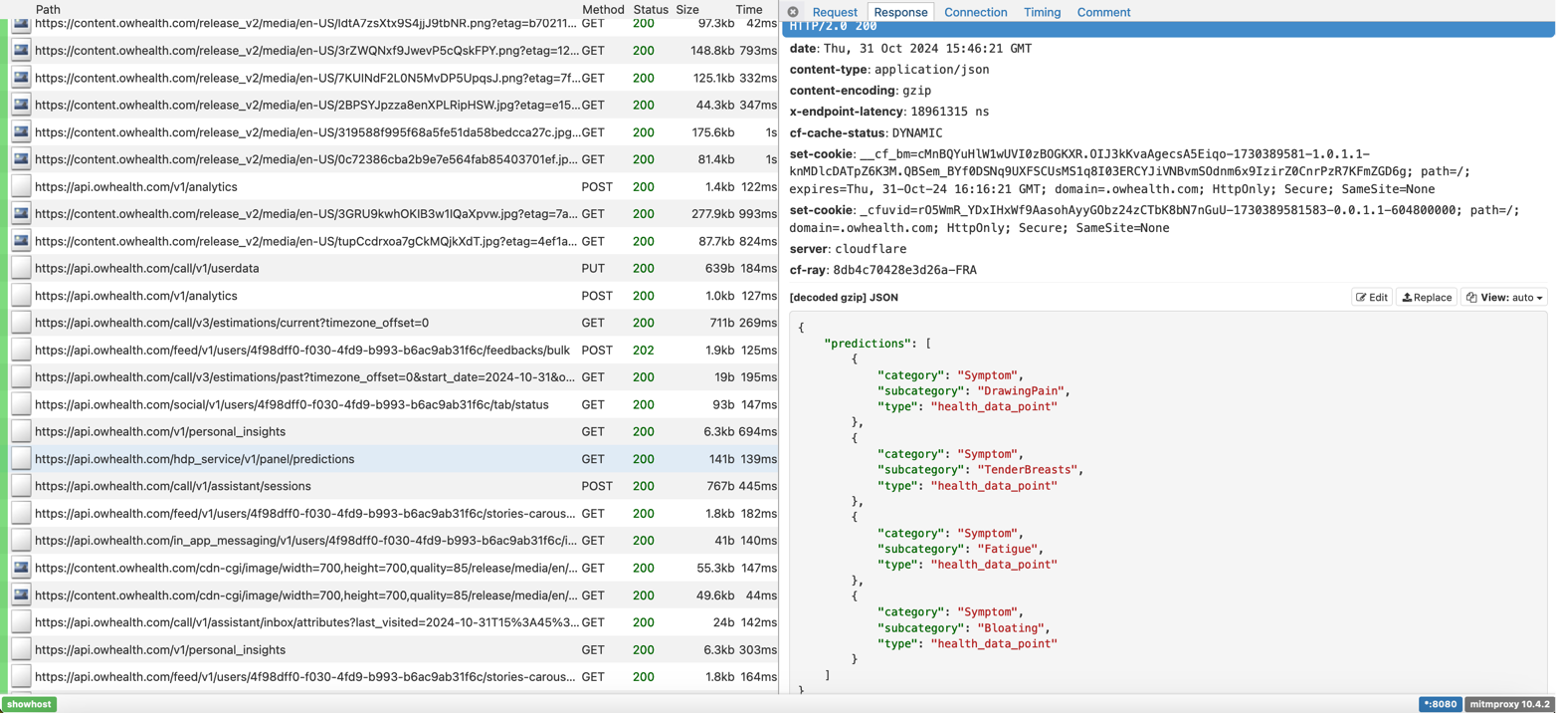Select the estimations/current flow row
This screenshot has height=715, width=1558.
pos(300,323)
